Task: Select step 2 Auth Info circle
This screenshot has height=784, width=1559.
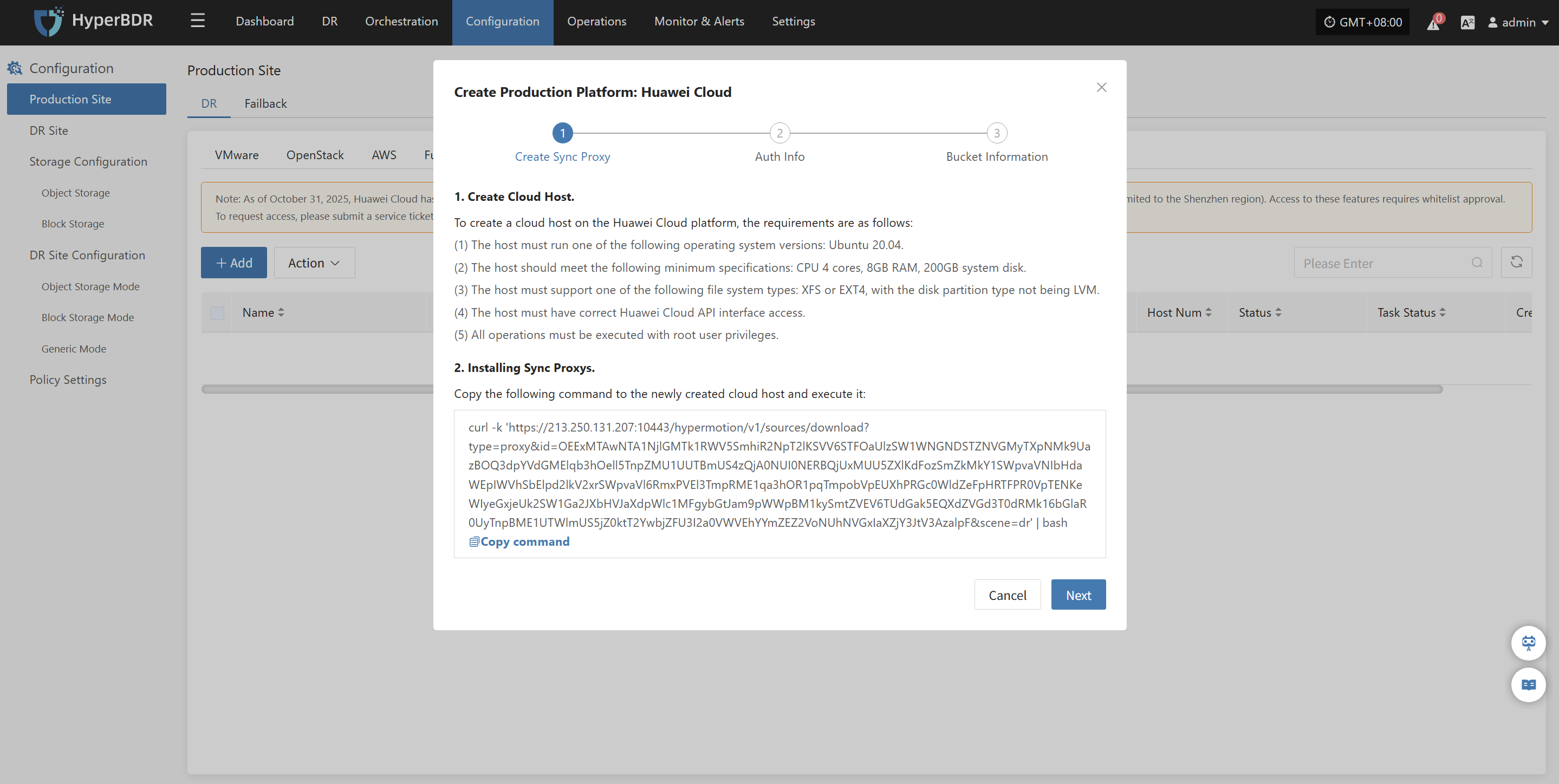Action: [x=779, y=133]
